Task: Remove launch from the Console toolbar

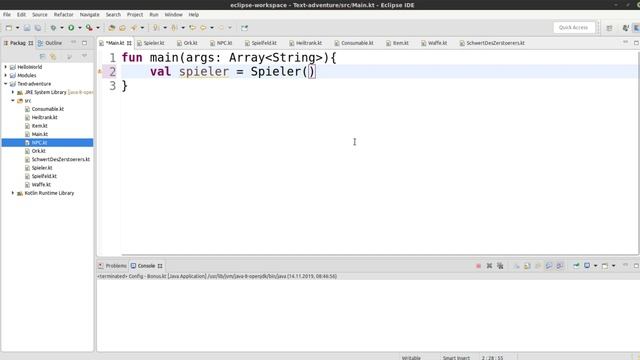Action: click(489, 266)
